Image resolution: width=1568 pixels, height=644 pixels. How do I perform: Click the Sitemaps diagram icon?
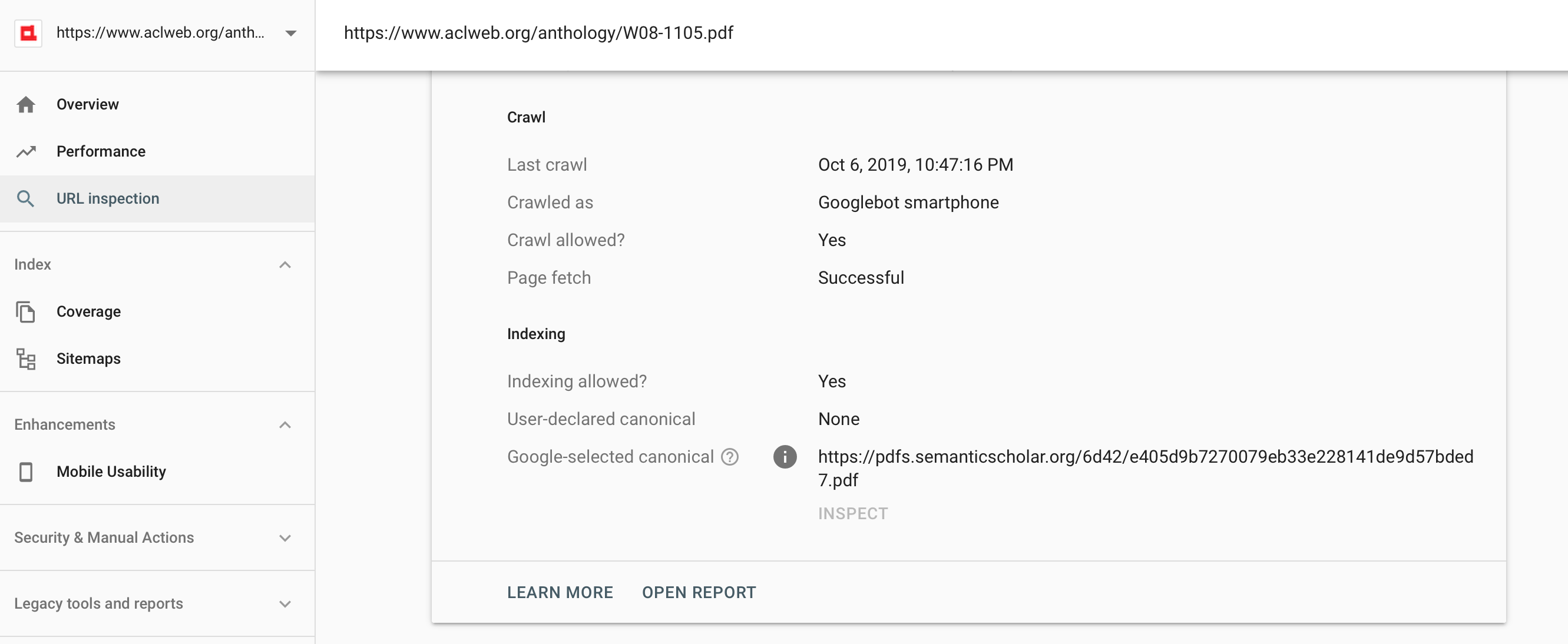tap(26, 358)
